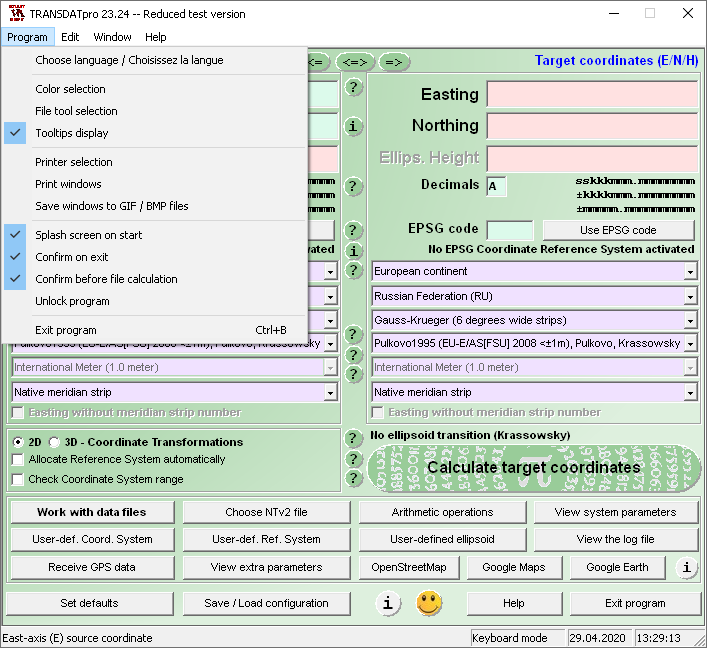This screenshot has width=707, height=648.
Task: Select Color selection menu item
Action: tap(155, 89)
